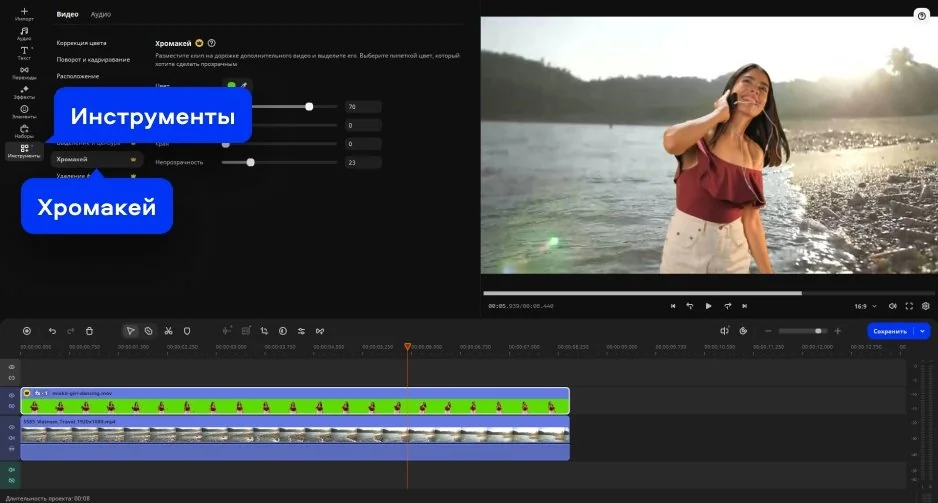
Task: Open color adjustments on timeline toolbar
Action: point(283,331)
